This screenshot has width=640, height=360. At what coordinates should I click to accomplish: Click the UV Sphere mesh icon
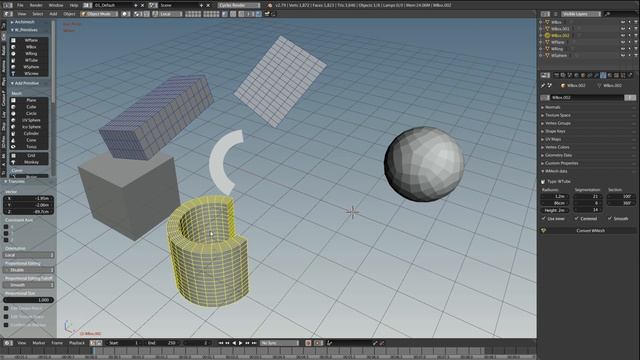point(13,120)
